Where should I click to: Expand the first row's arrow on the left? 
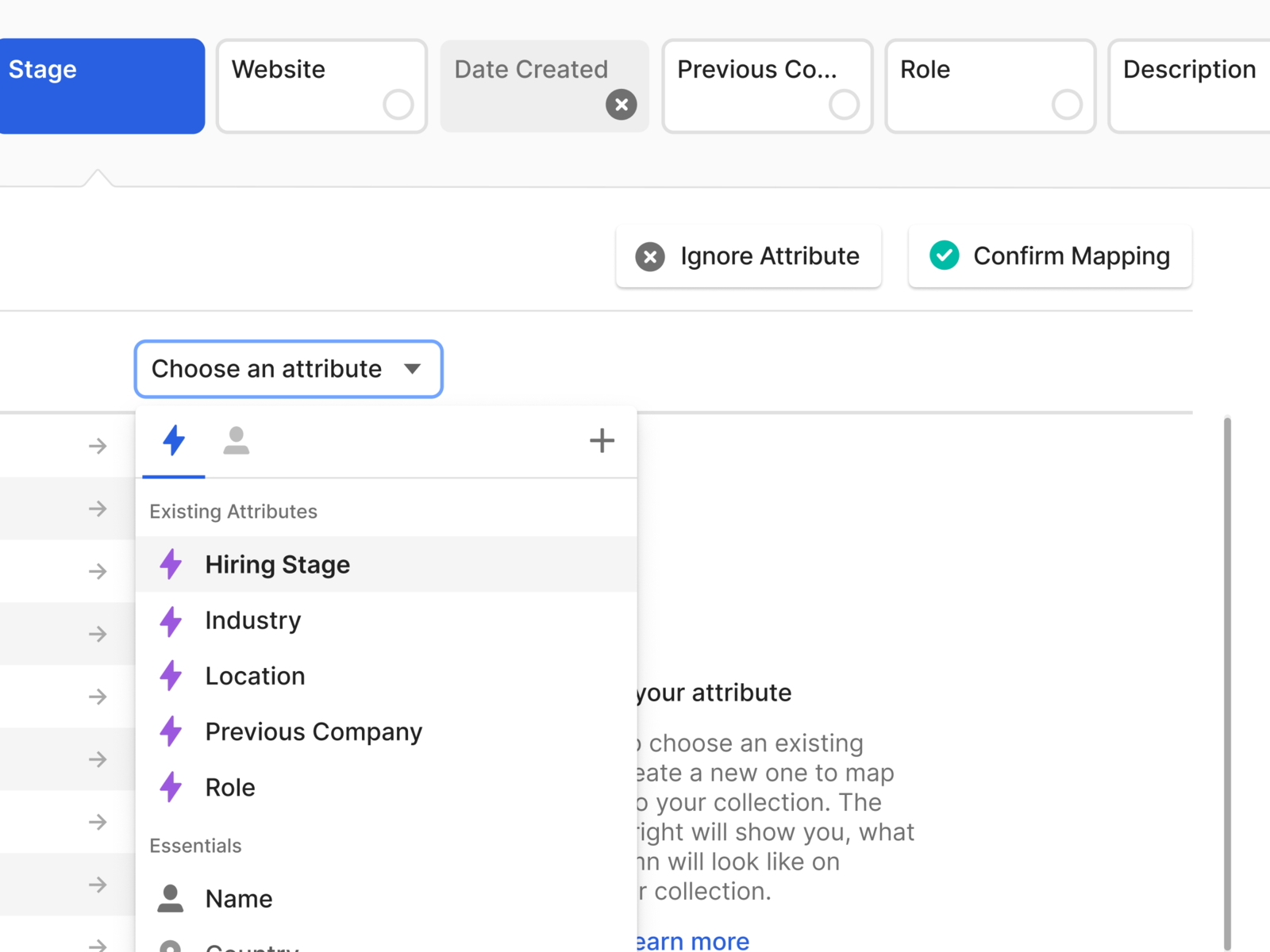(x=98, y=446)
